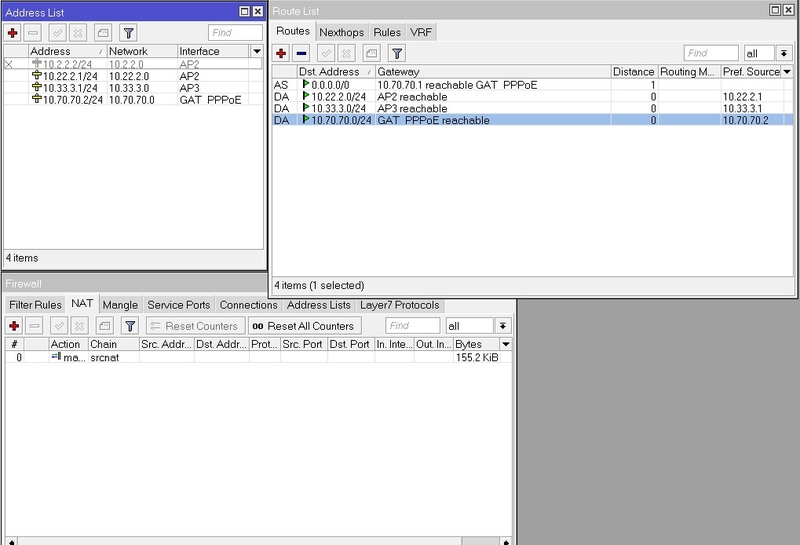Remove button in Address List toolbar
This screenshot has width=800, height=545.
[x=33, y=33]
